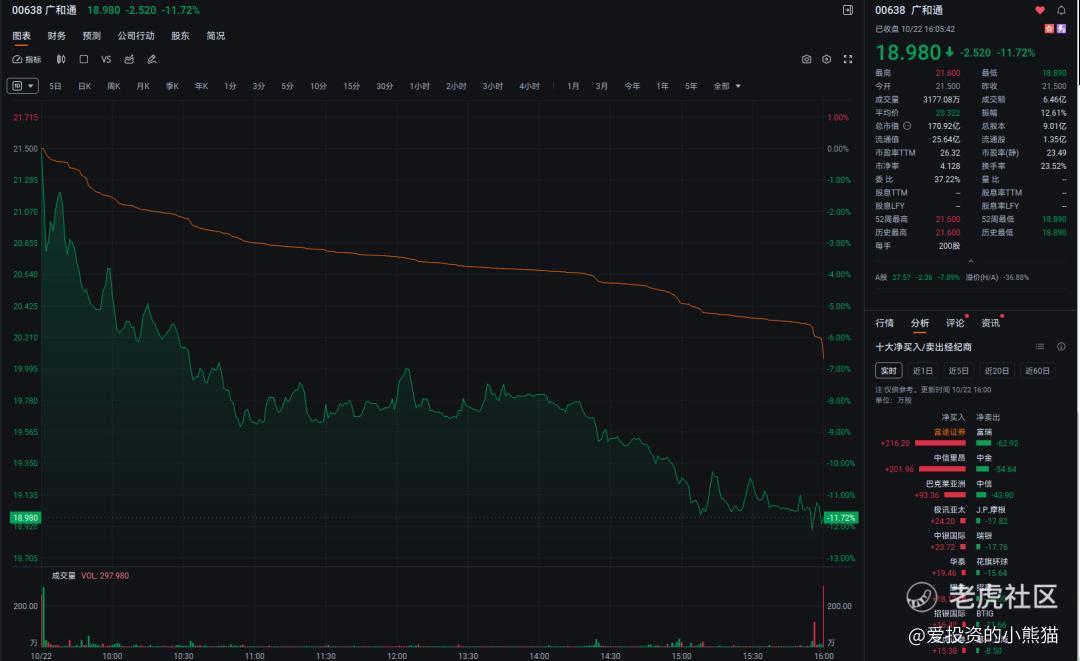Screen dimensions: 1080x661
Task: Select the 日K chart period
Action: 84,86
